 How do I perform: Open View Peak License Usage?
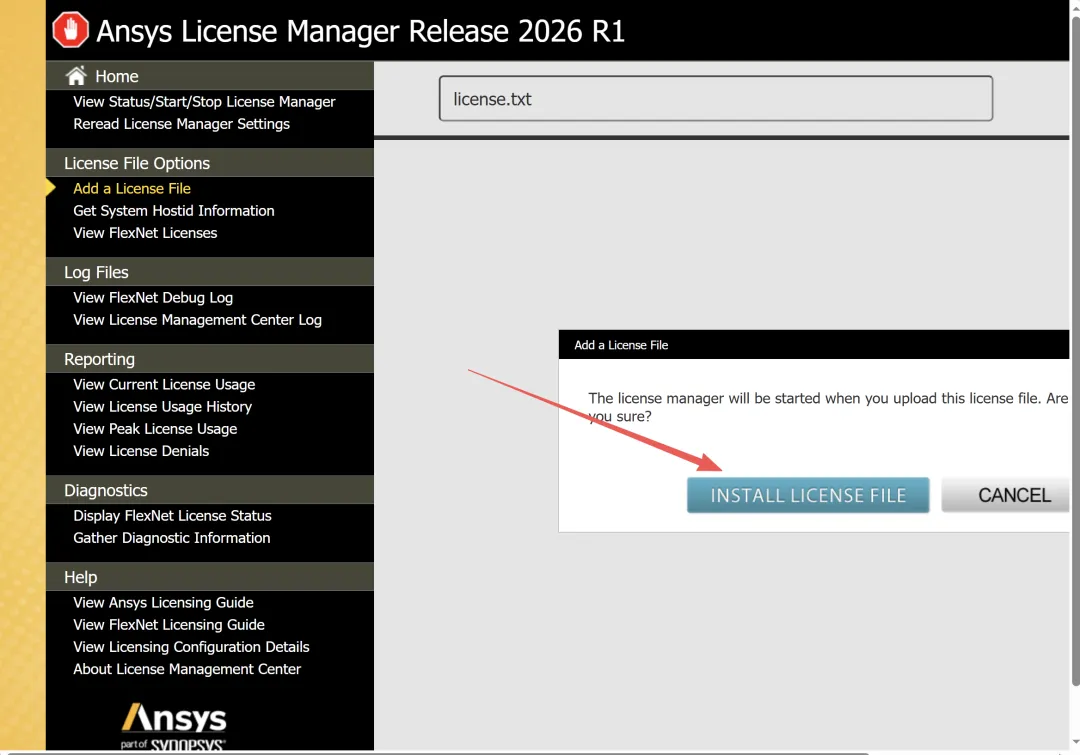(155, 428)
